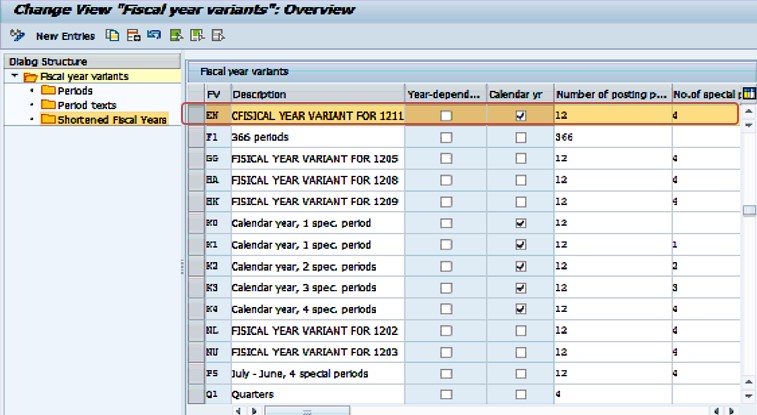Screen dimensions: 757x415
Task: Click the Undo Change icon
Action: coord(154,35)
